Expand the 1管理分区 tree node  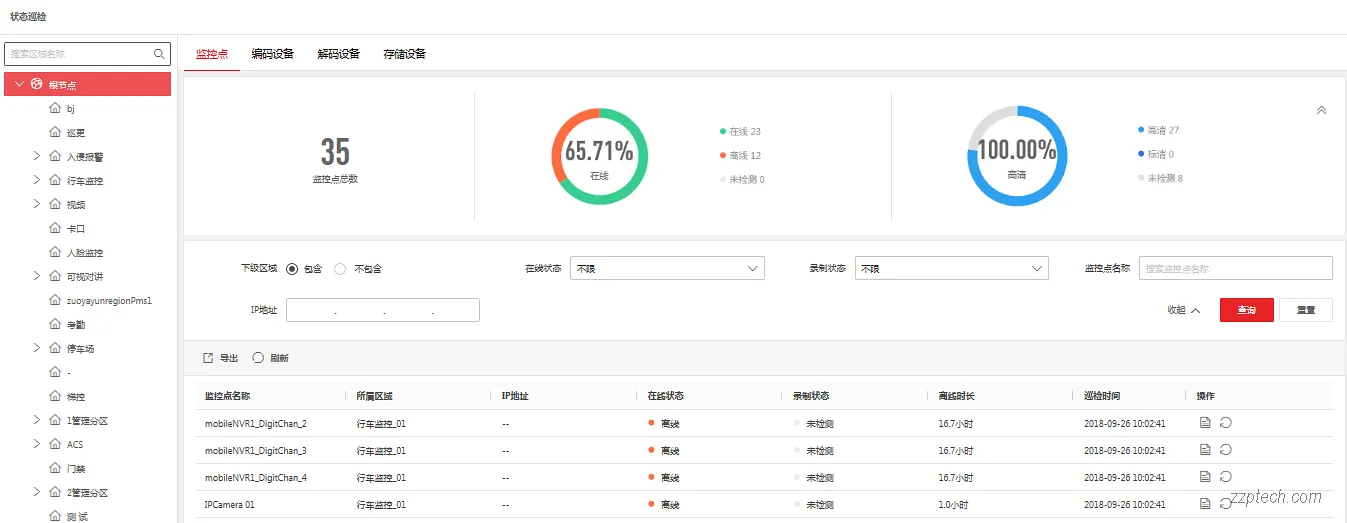[x=37, y=420]
